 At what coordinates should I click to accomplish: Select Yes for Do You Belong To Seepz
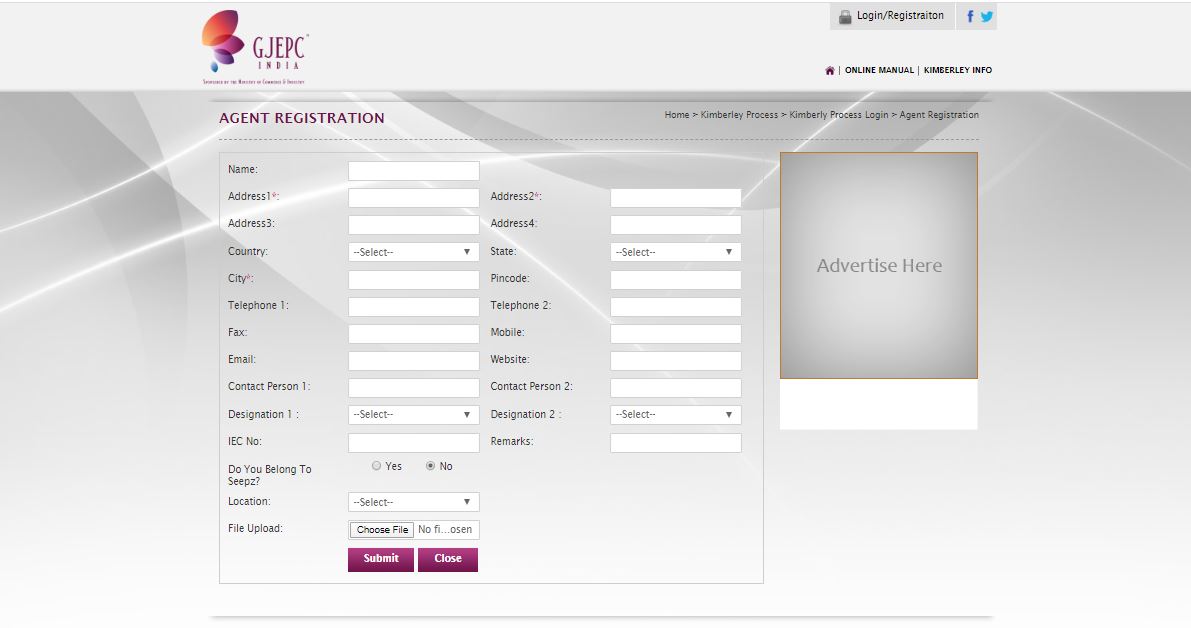coord(377,465)
